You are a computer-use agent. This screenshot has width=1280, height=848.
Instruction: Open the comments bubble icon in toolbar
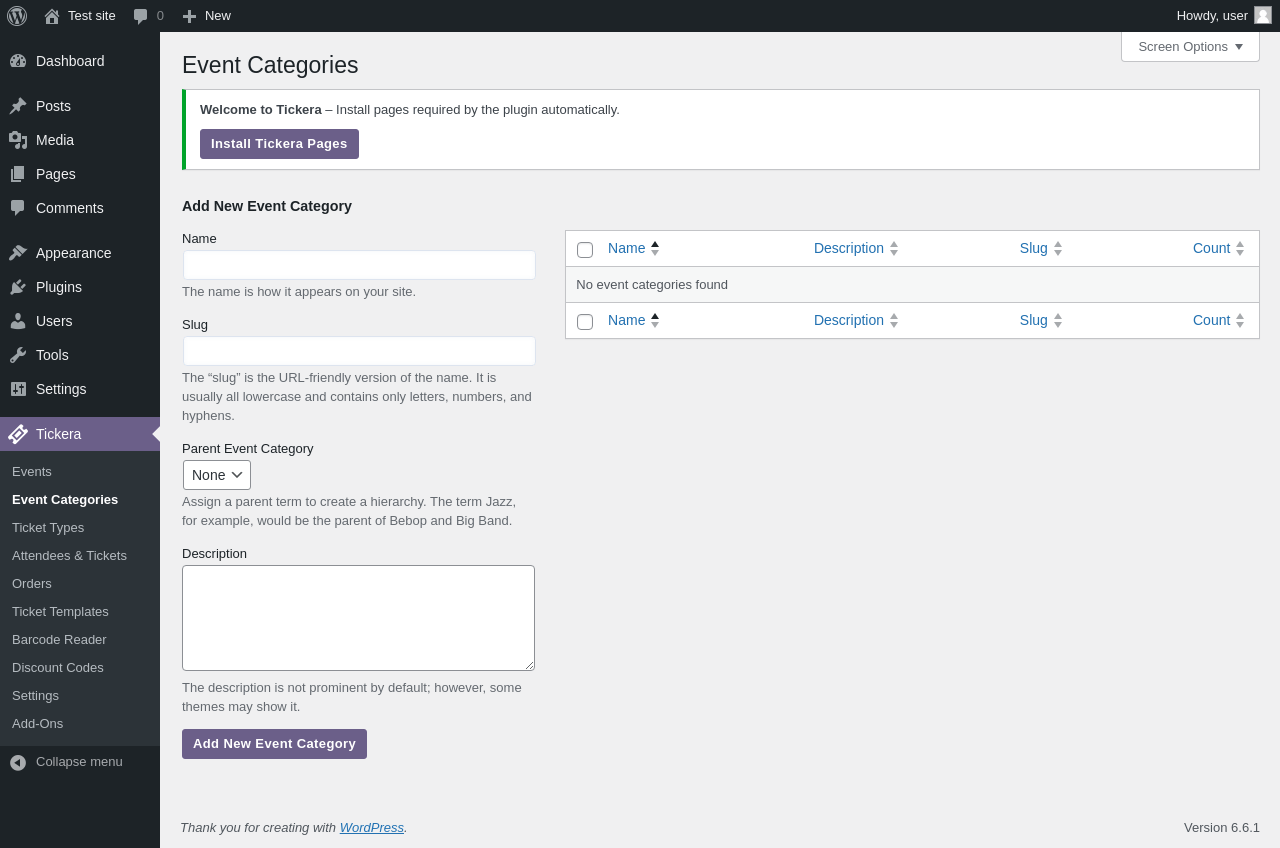point(141,16)
